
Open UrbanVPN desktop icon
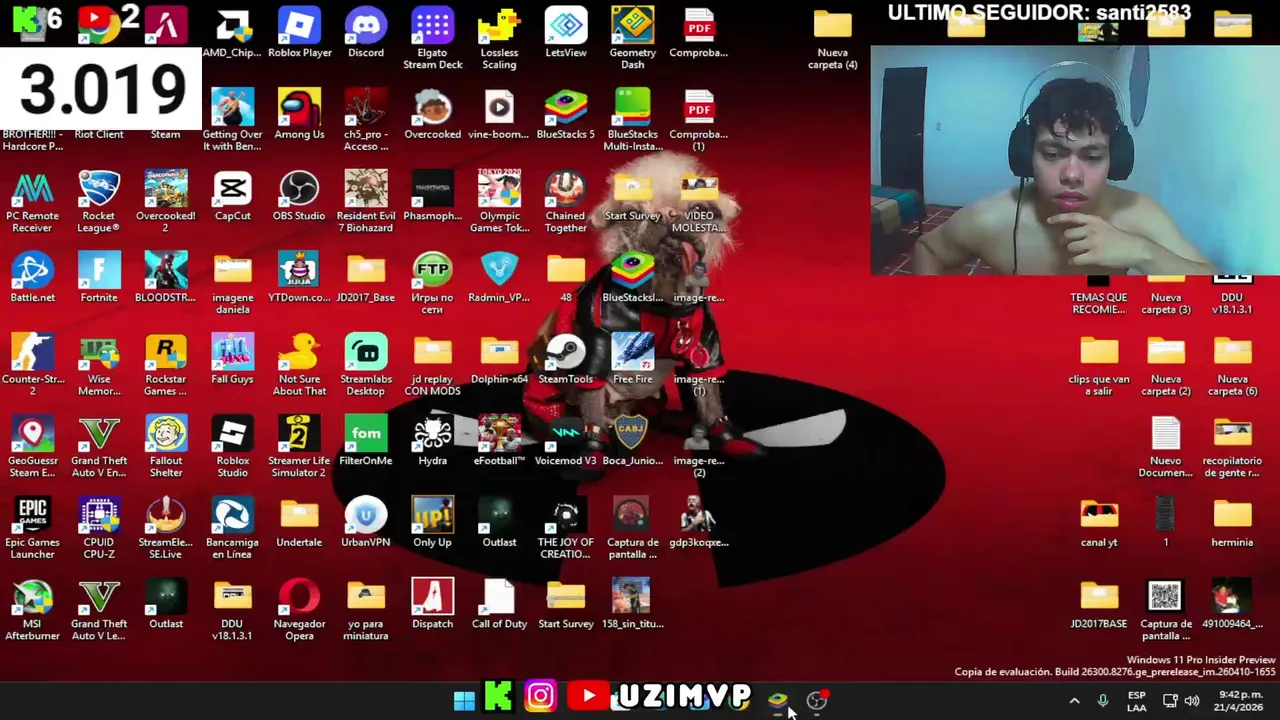pos(365,524)
